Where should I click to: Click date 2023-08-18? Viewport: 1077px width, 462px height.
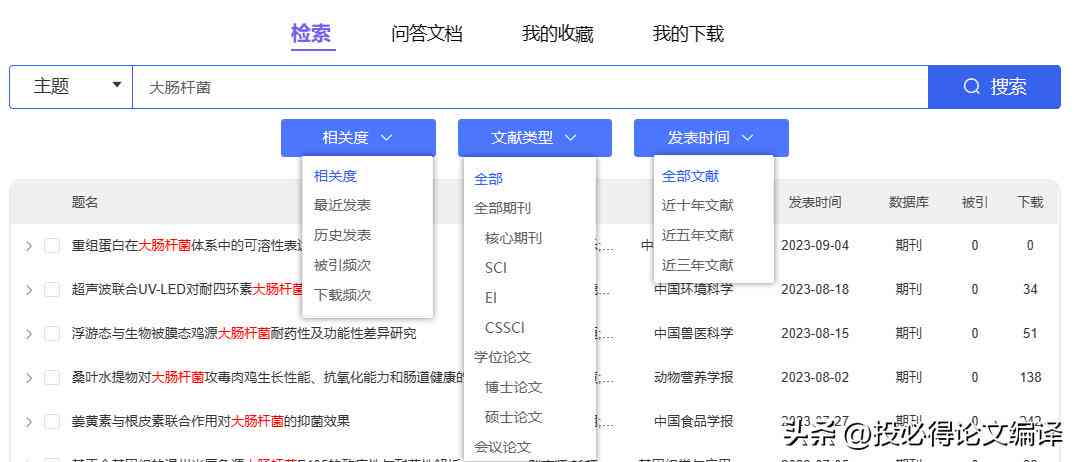(x=815, y=289)
